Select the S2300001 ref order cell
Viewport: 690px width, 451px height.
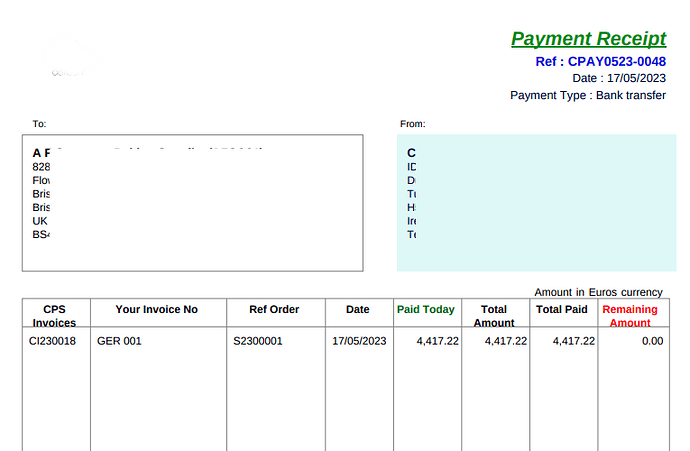[x=257, y=341]
